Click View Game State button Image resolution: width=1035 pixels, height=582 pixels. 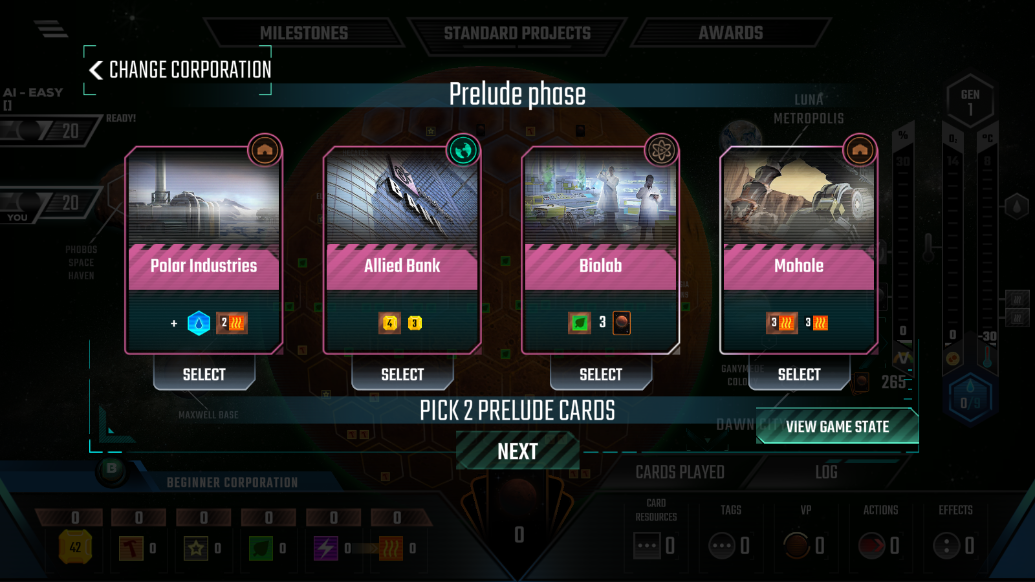click(x=837, y=426)
